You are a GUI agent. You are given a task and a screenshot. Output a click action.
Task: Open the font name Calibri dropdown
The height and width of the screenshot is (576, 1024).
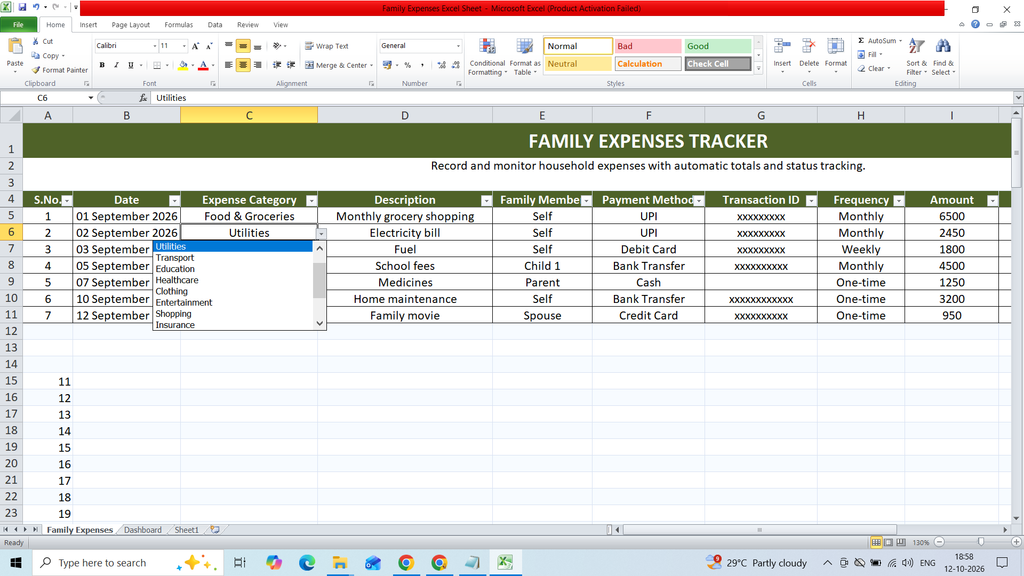click(155, 46)
